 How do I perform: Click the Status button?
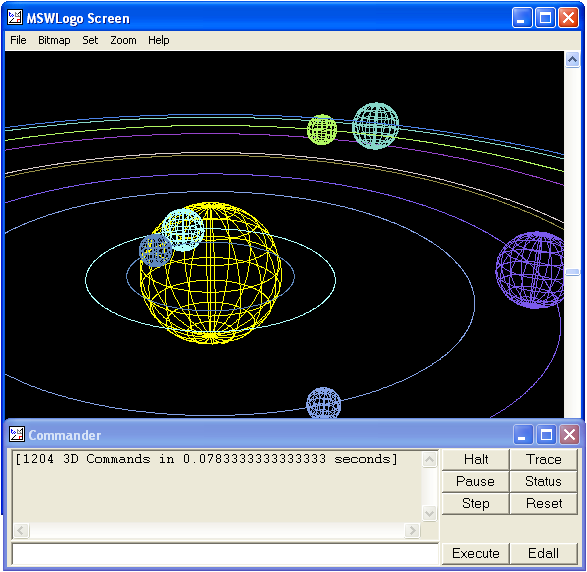point(543,481)
